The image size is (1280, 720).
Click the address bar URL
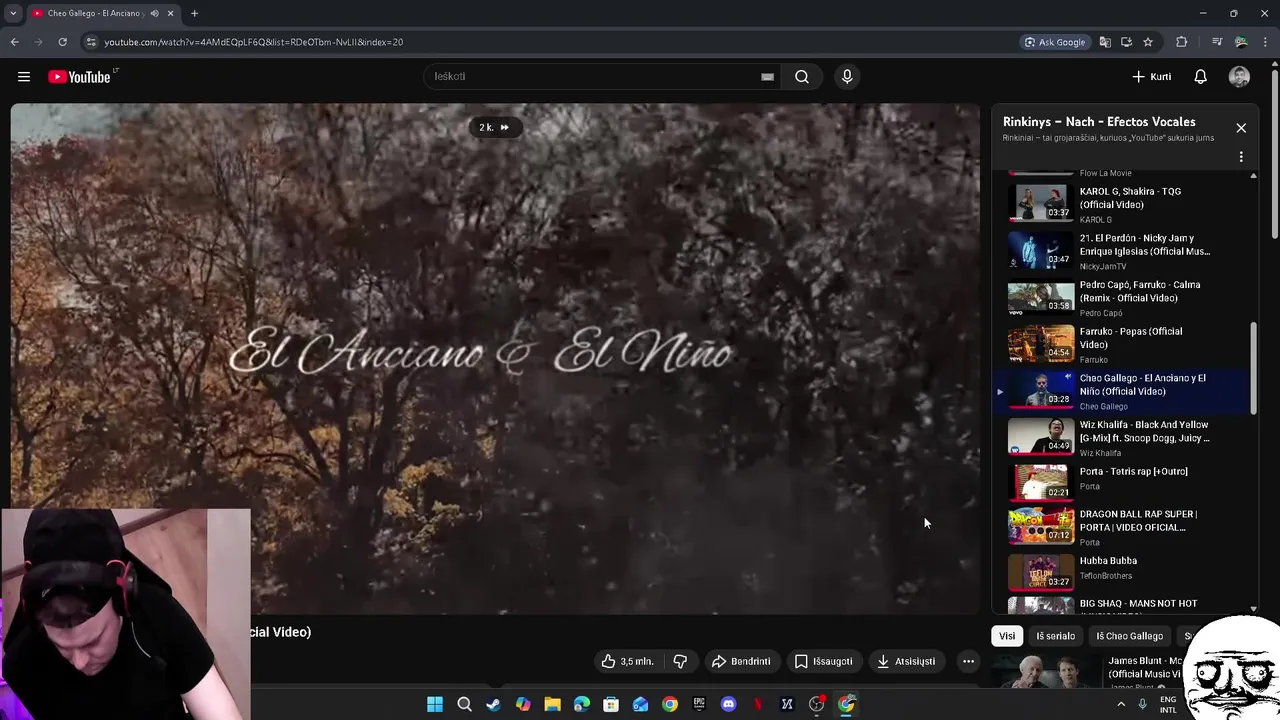click(x=253, y=42)
